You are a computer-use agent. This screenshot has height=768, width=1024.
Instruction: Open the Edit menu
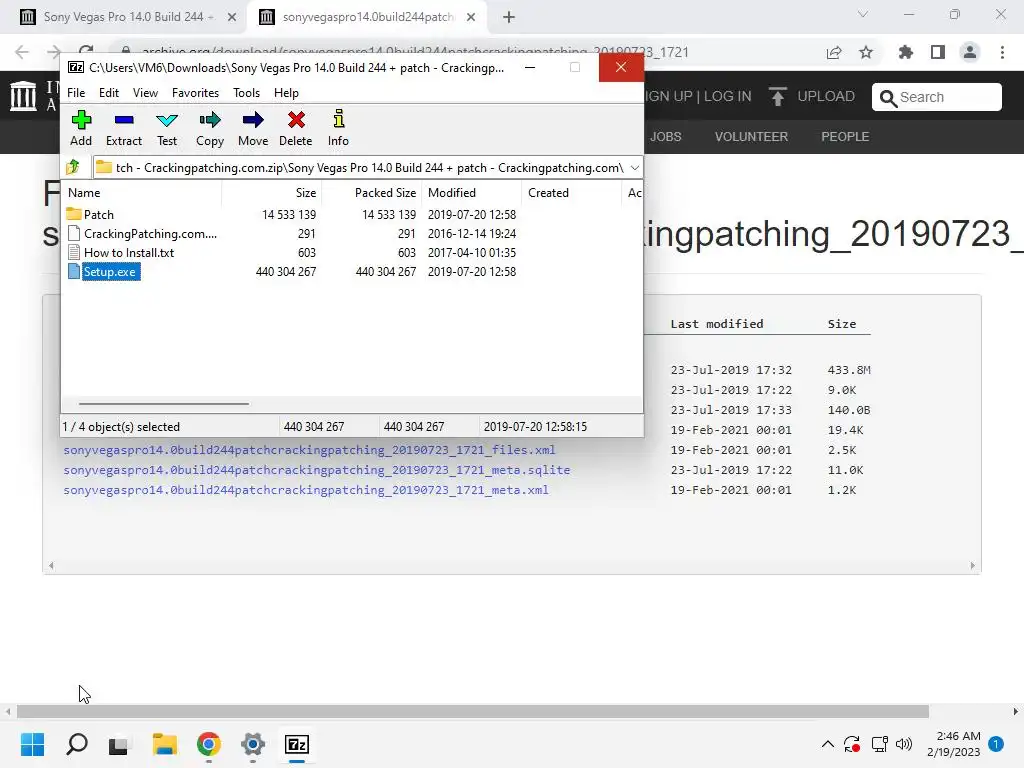point(108,93)
